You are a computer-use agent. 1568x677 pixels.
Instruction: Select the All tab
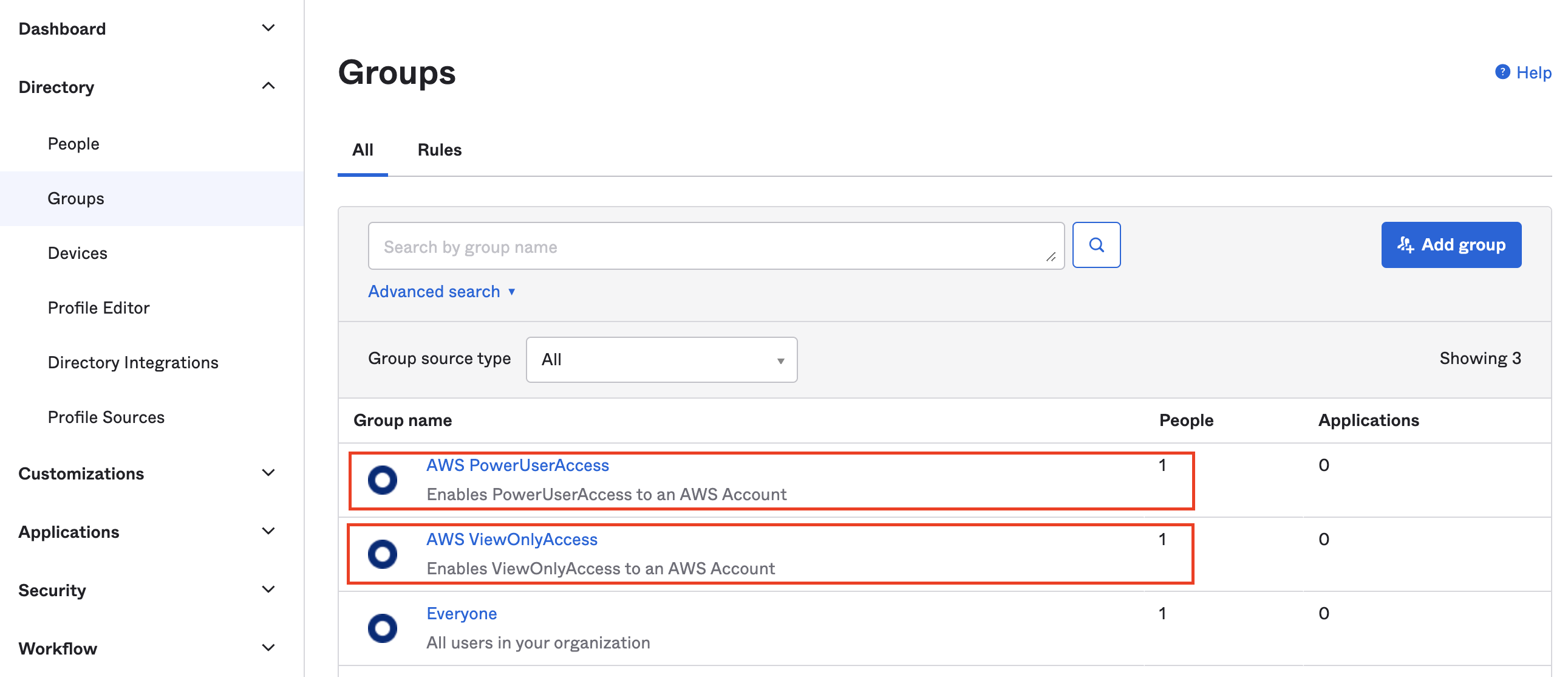pyautogui.click(x=363, y=150)
